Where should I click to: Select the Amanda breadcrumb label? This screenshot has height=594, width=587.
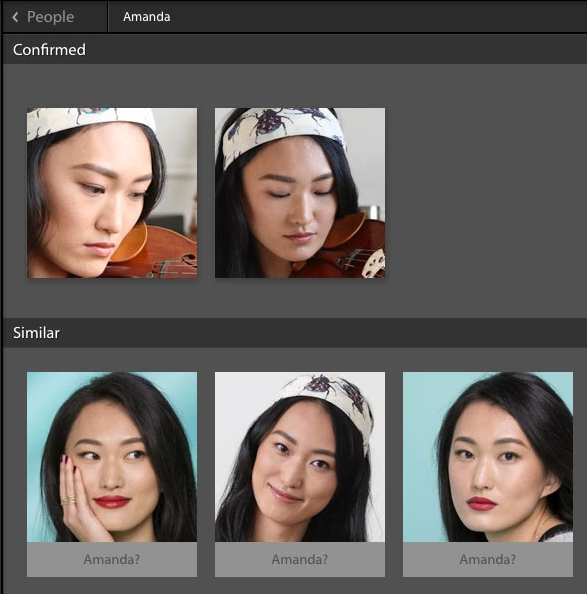coord(147,17)
